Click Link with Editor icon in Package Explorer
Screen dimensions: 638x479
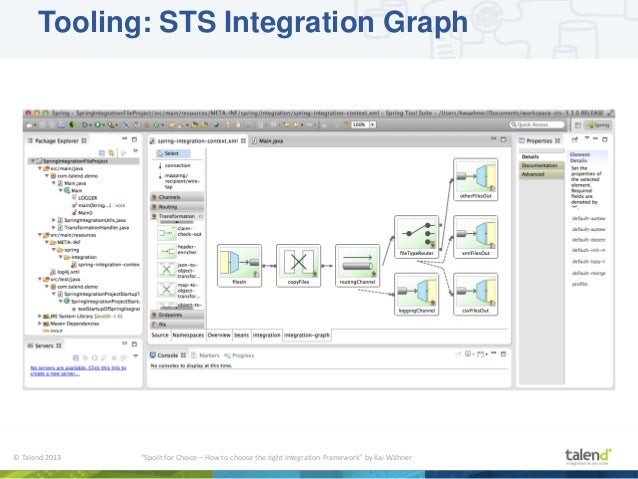click(111, 153)
